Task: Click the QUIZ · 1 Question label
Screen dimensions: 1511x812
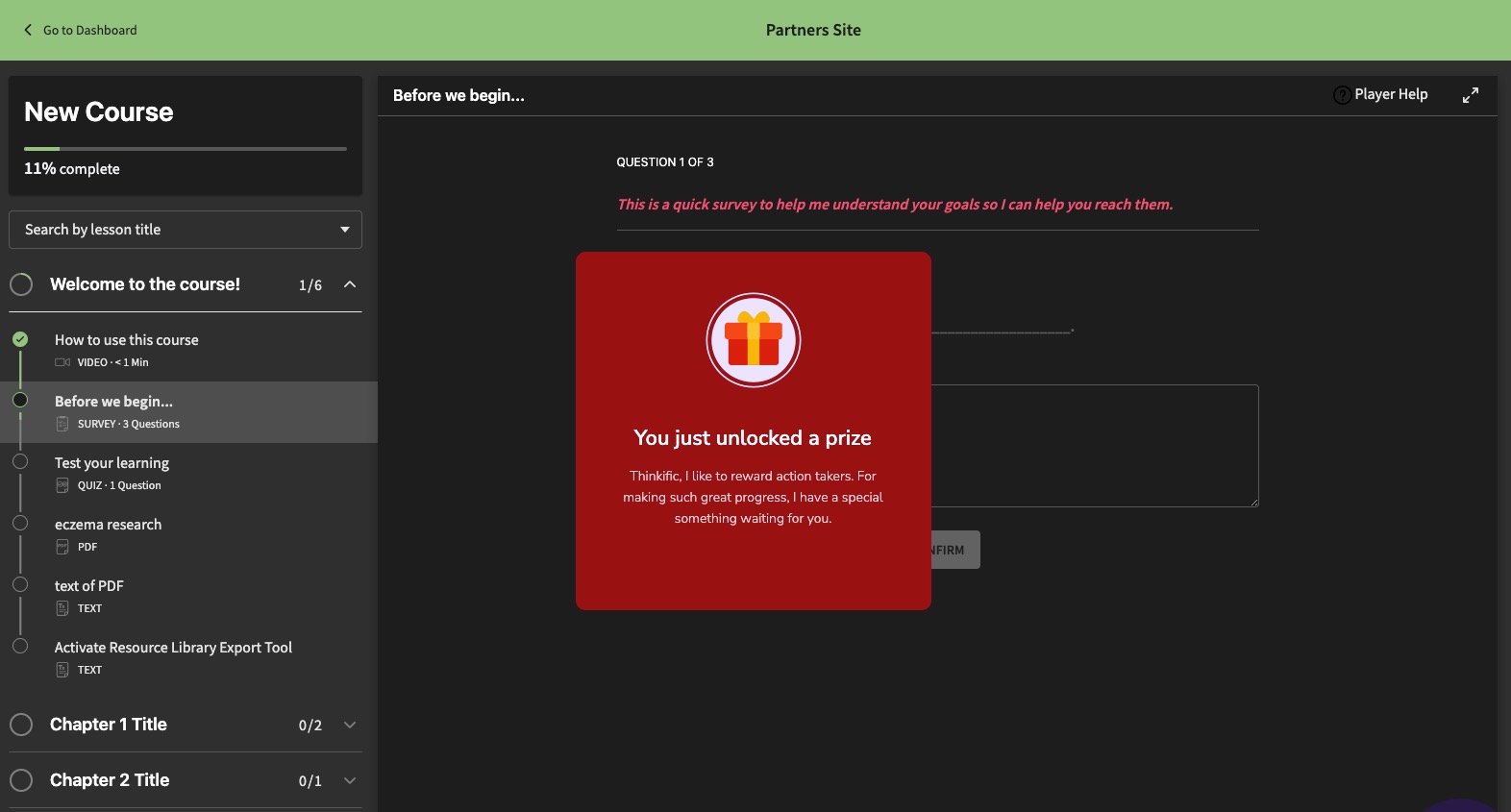Action: (119, 485)
